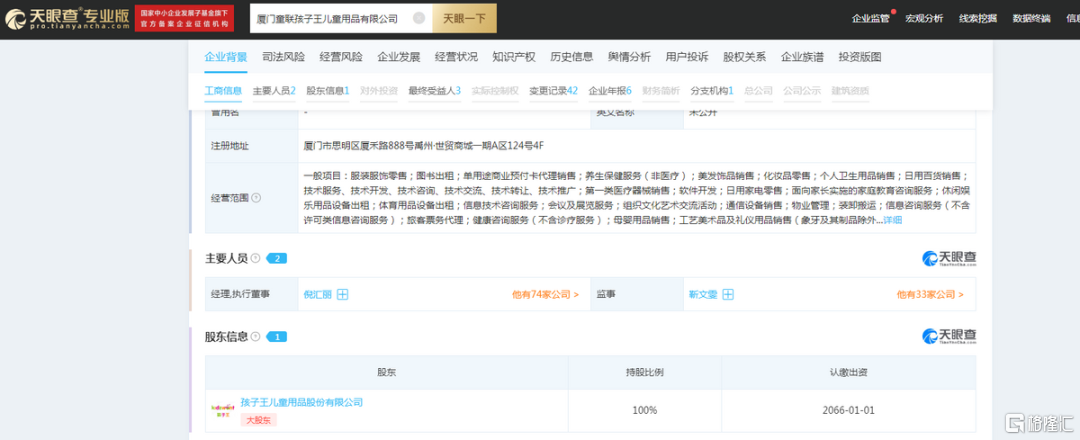The image size is (1080, 440).
Task: Switch to the 用户投诉 tab
Action: coord(687,57)
